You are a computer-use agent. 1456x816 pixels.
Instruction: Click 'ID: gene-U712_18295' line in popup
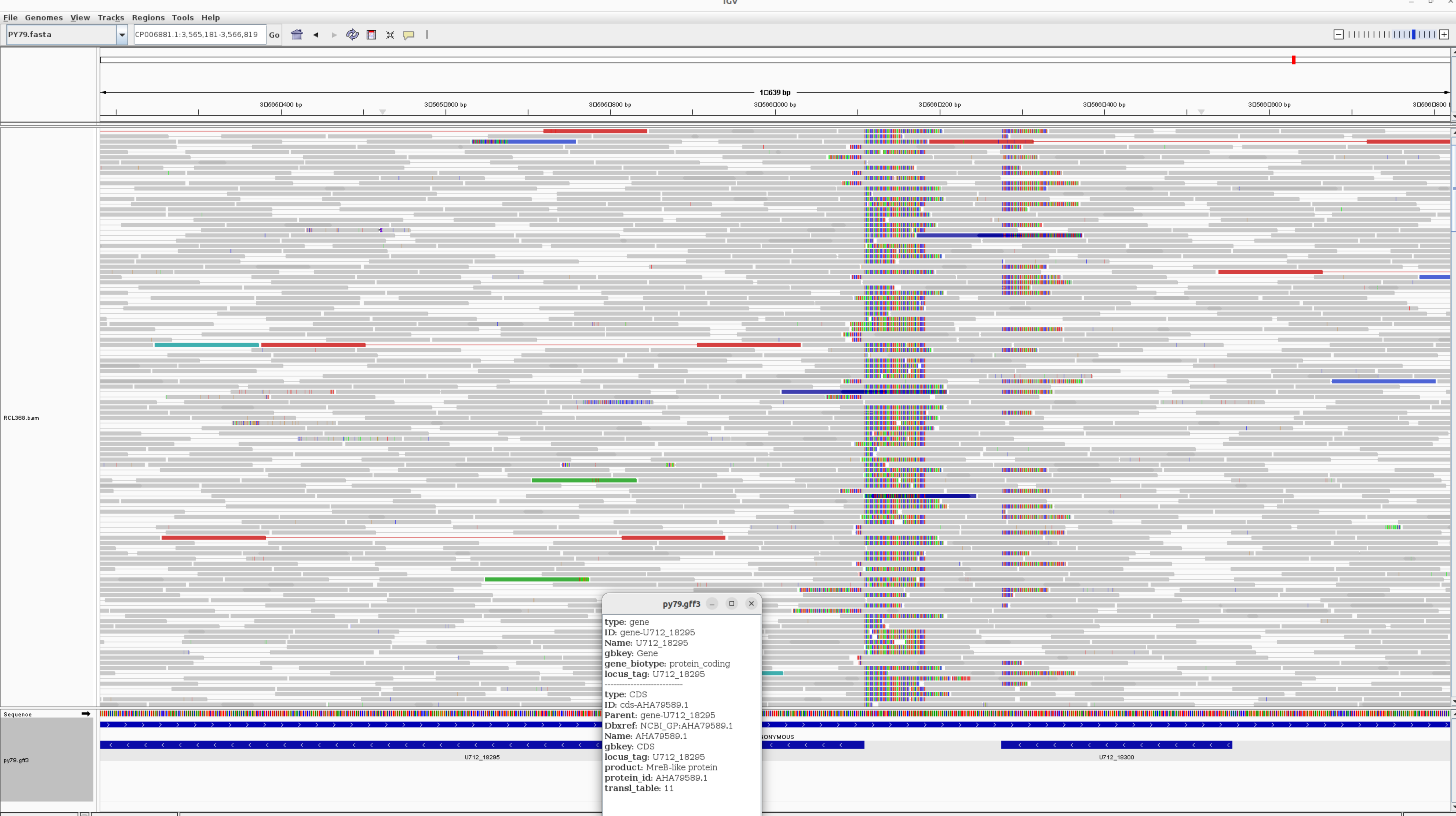pos(649,632)
